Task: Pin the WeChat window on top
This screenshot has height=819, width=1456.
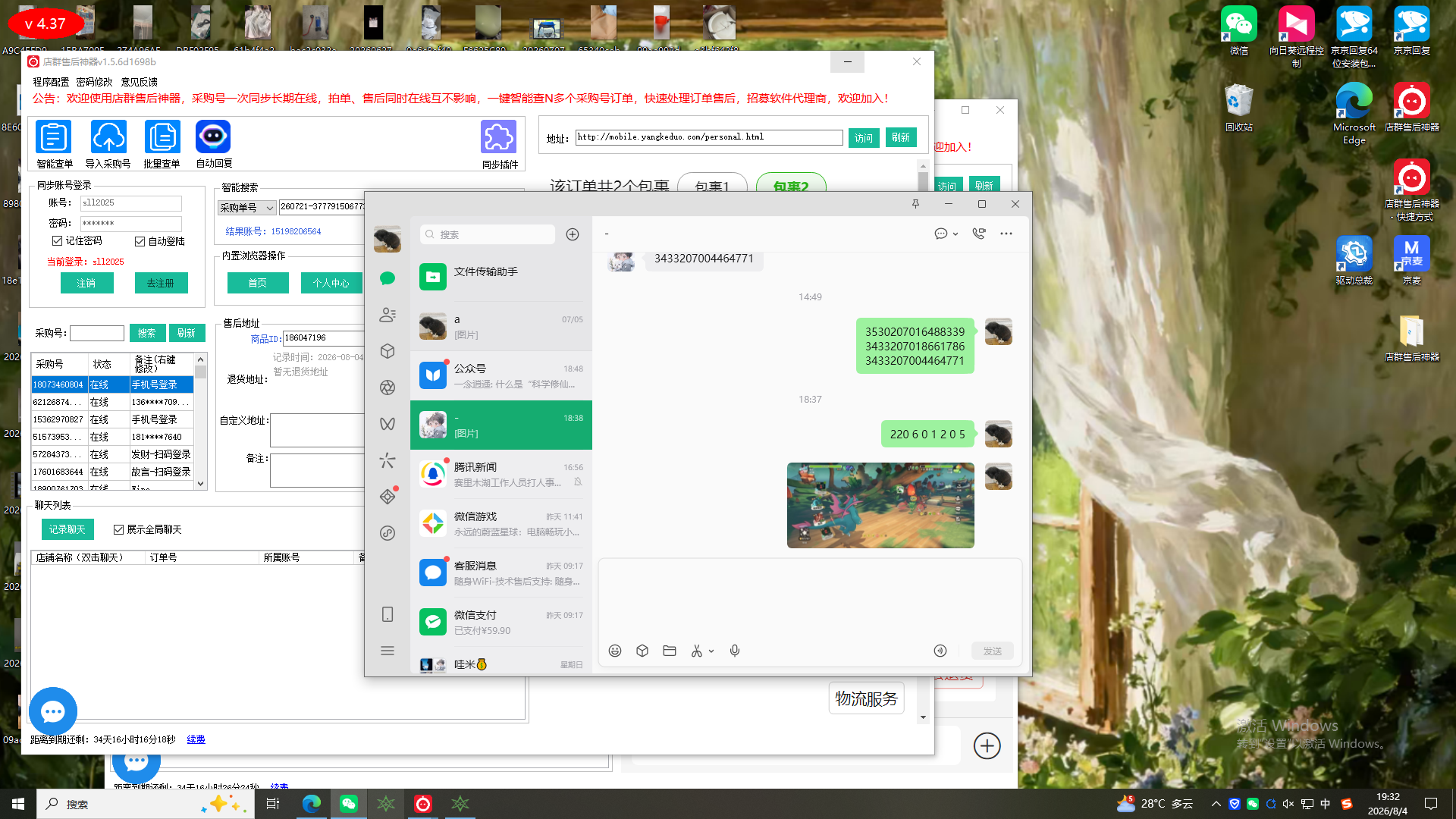Action: click(915, 203)
